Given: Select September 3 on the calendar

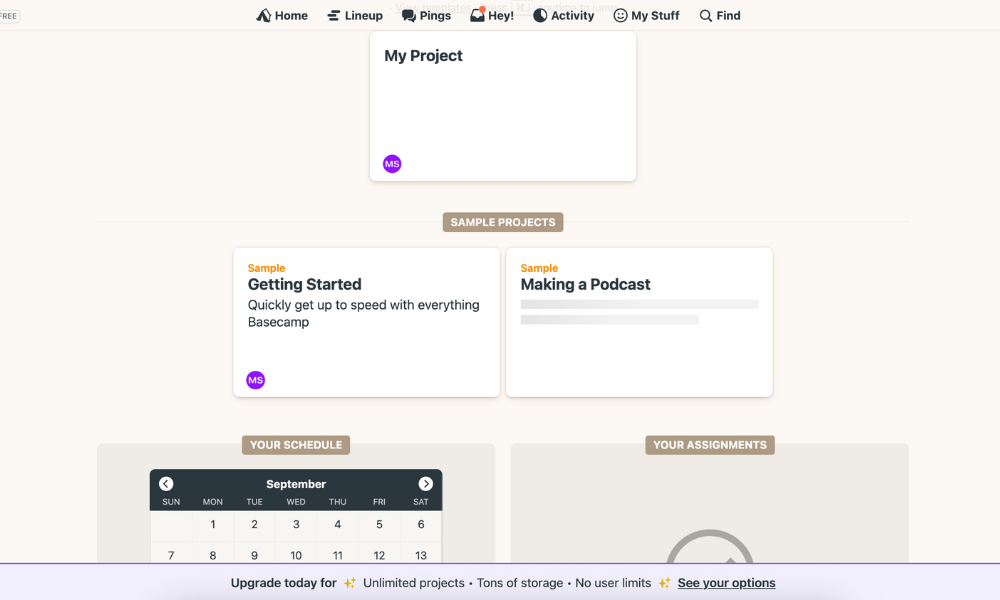Looking at the screenshot, I should [x=296, y=525].
